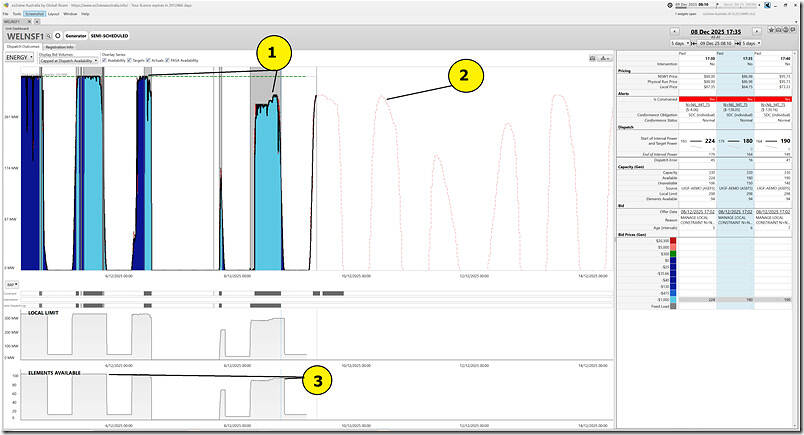Open the MW units dropdown below chart

click(12, 284)
